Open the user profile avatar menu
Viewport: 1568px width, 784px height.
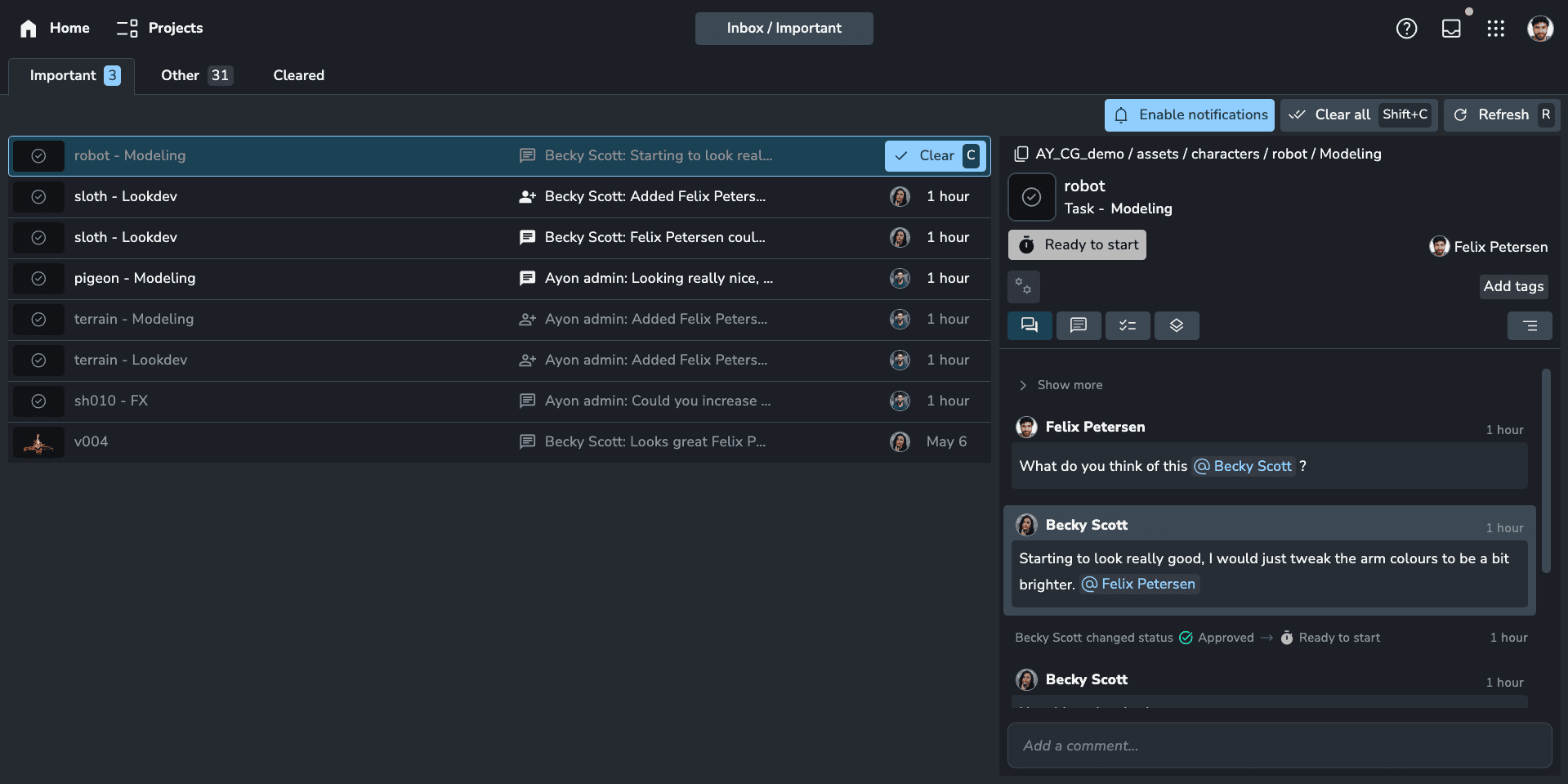(1540, 29)
